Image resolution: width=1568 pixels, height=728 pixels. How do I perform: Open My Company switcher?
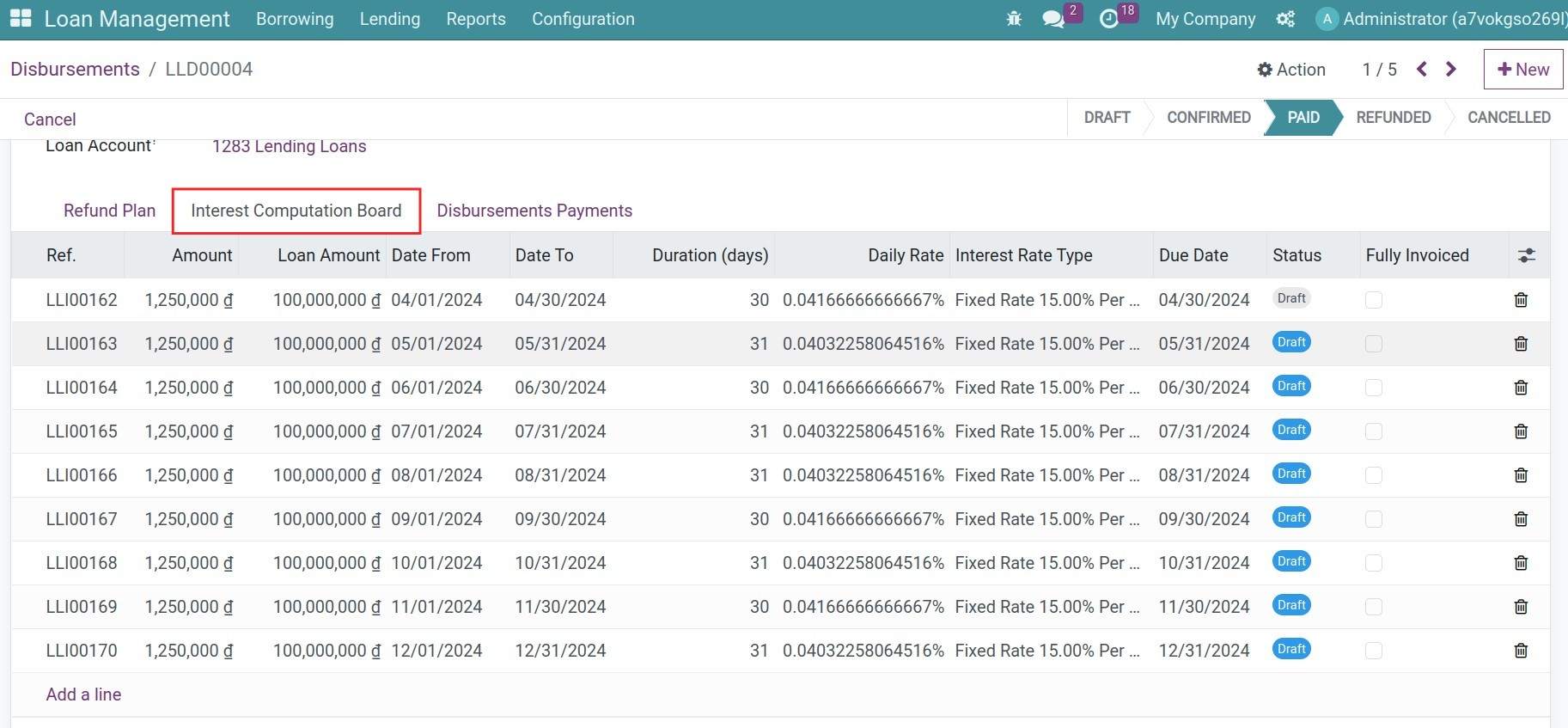point(1205,19)
